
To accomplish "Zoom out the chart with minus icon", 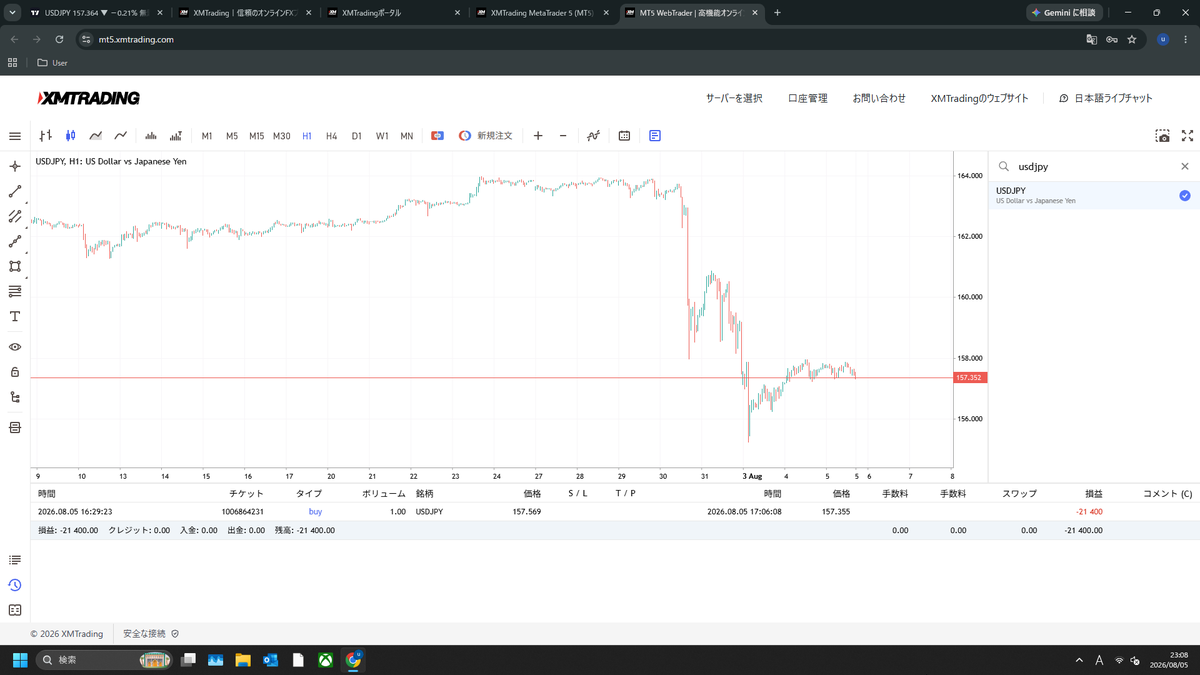I will [563, 136].
